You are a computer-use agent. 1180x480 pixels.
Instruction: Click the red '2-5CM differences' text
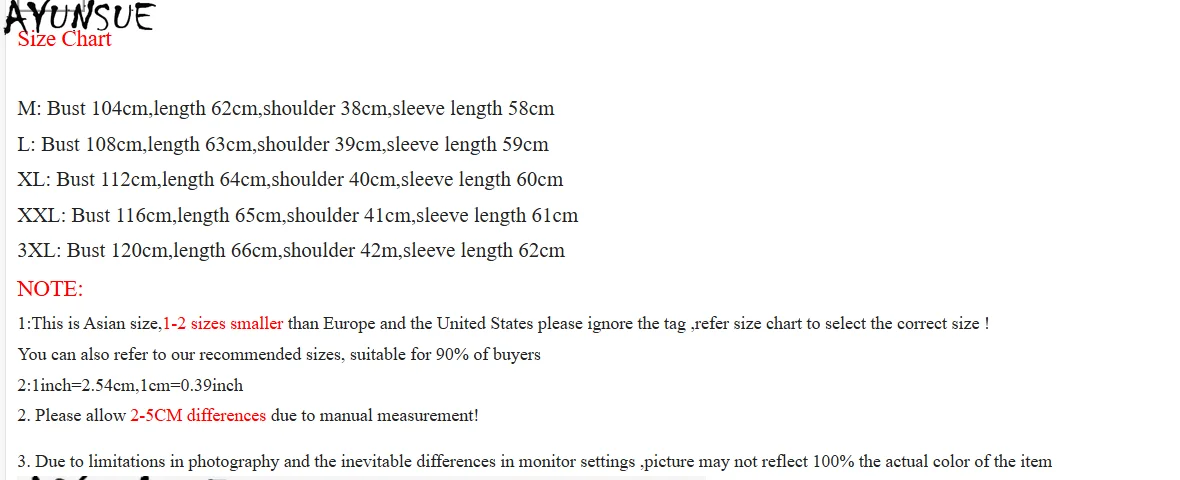[x=198, y=416]
